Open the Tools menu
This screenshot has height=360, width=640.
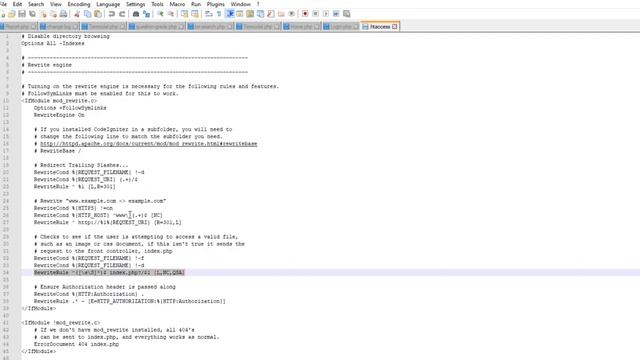(157, 4)
